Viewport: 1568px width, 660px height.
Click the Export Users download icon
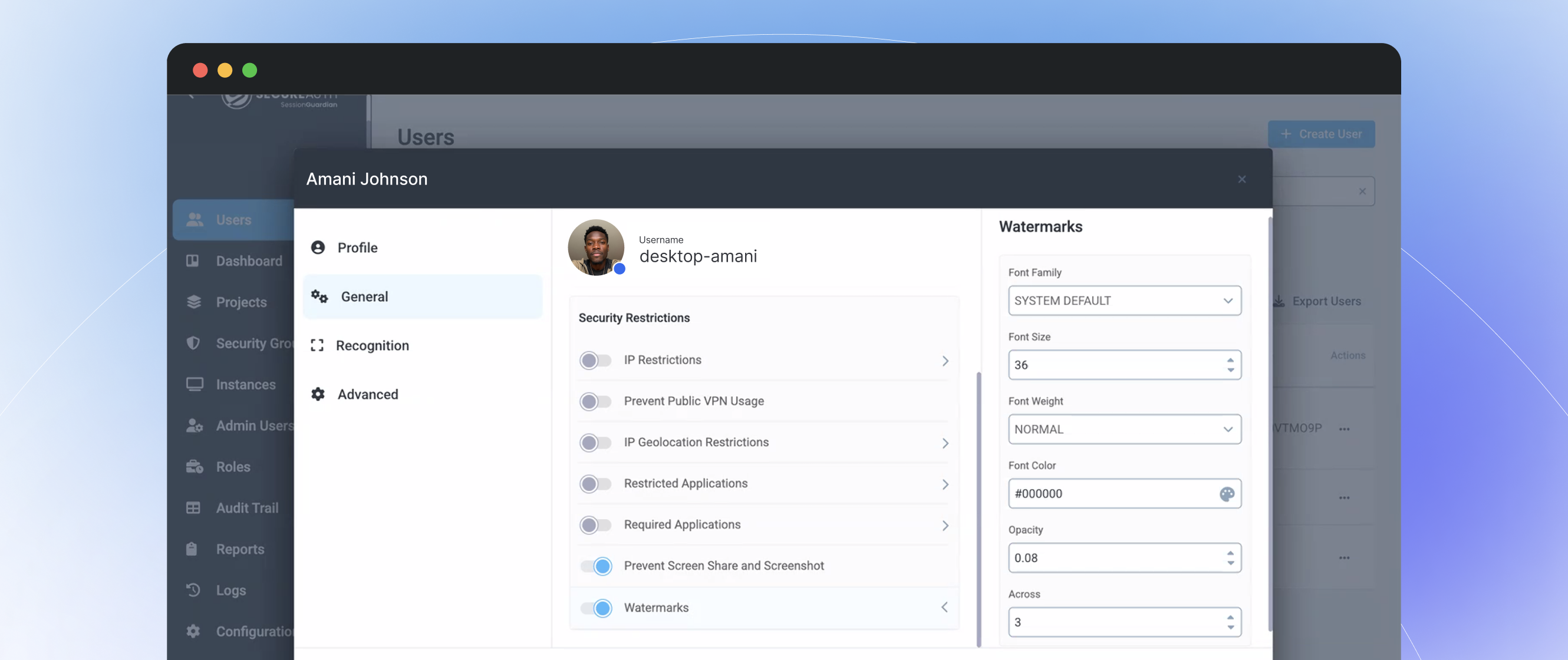(1280, 301)
